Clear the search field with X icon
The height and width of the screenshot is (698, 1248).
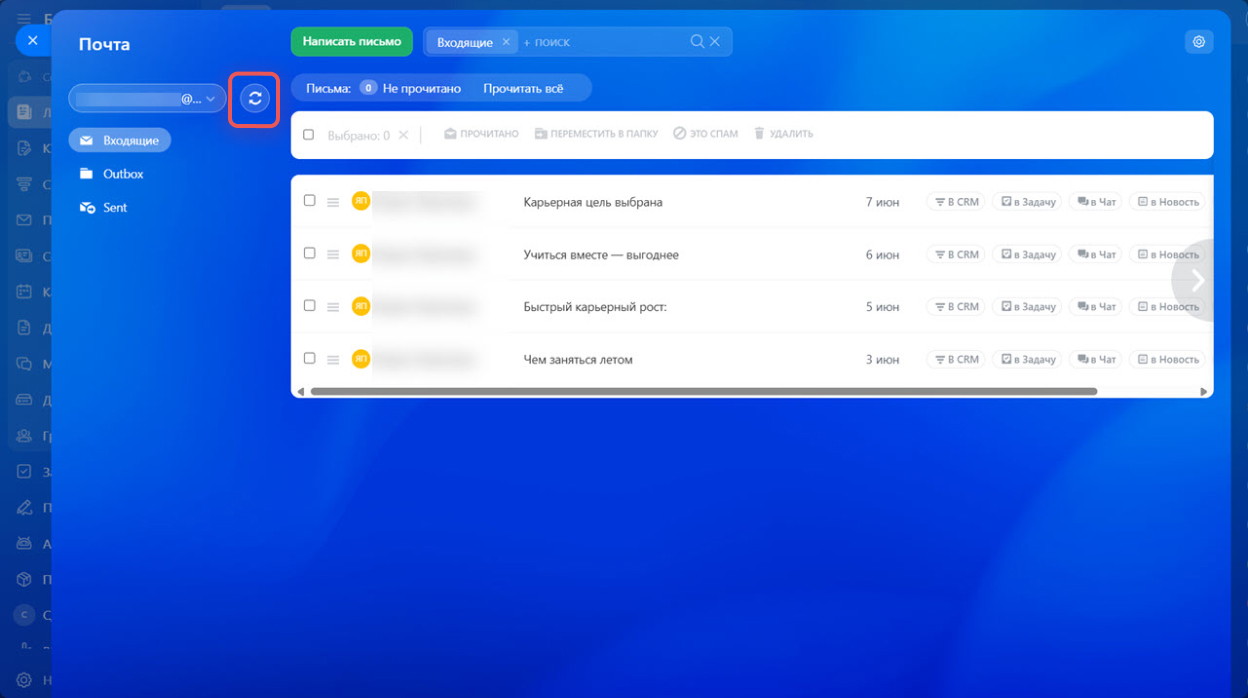point(715,42)
